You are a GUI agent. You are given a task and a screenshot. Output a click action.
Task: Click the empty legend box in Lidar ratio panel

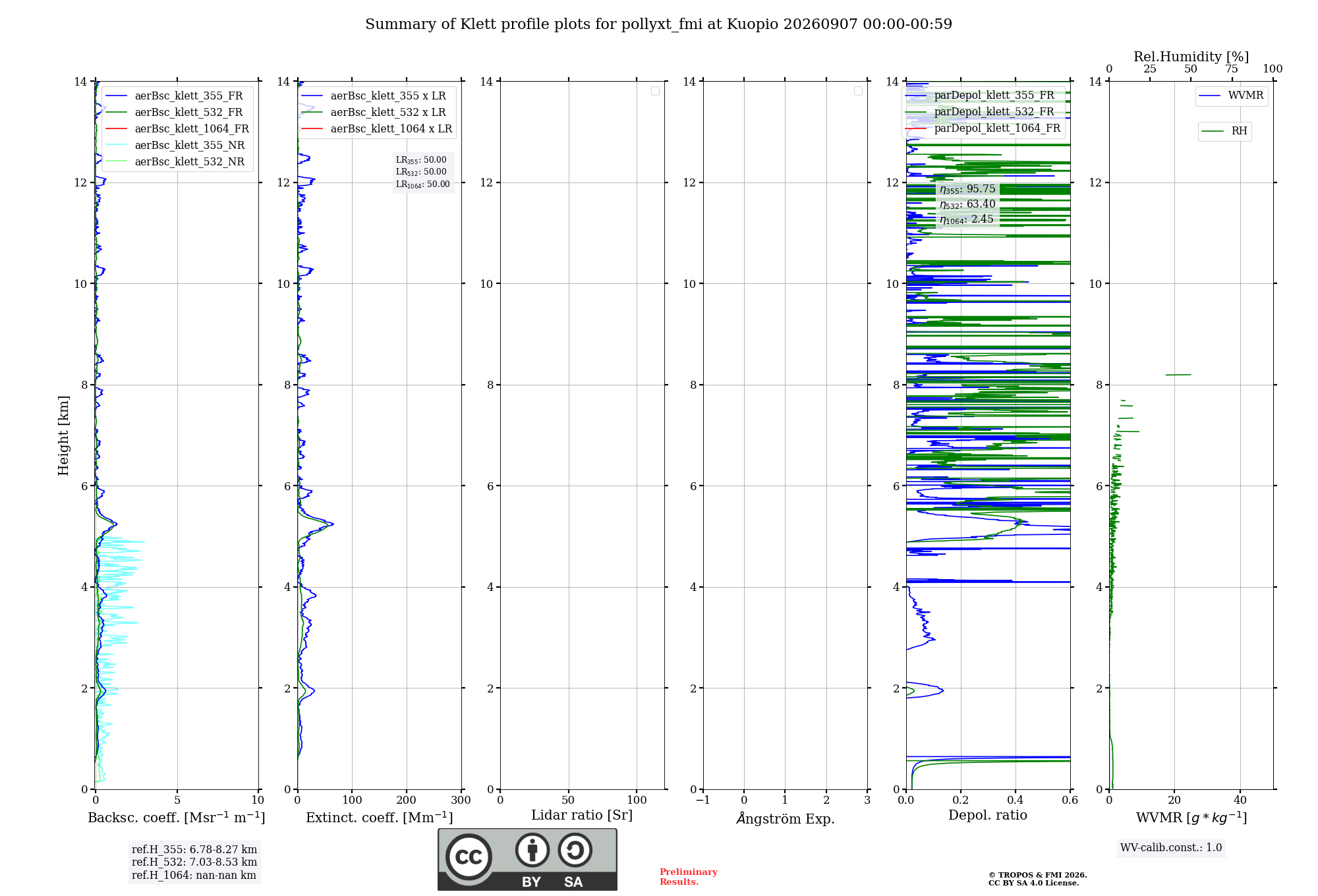coord(655,91)
